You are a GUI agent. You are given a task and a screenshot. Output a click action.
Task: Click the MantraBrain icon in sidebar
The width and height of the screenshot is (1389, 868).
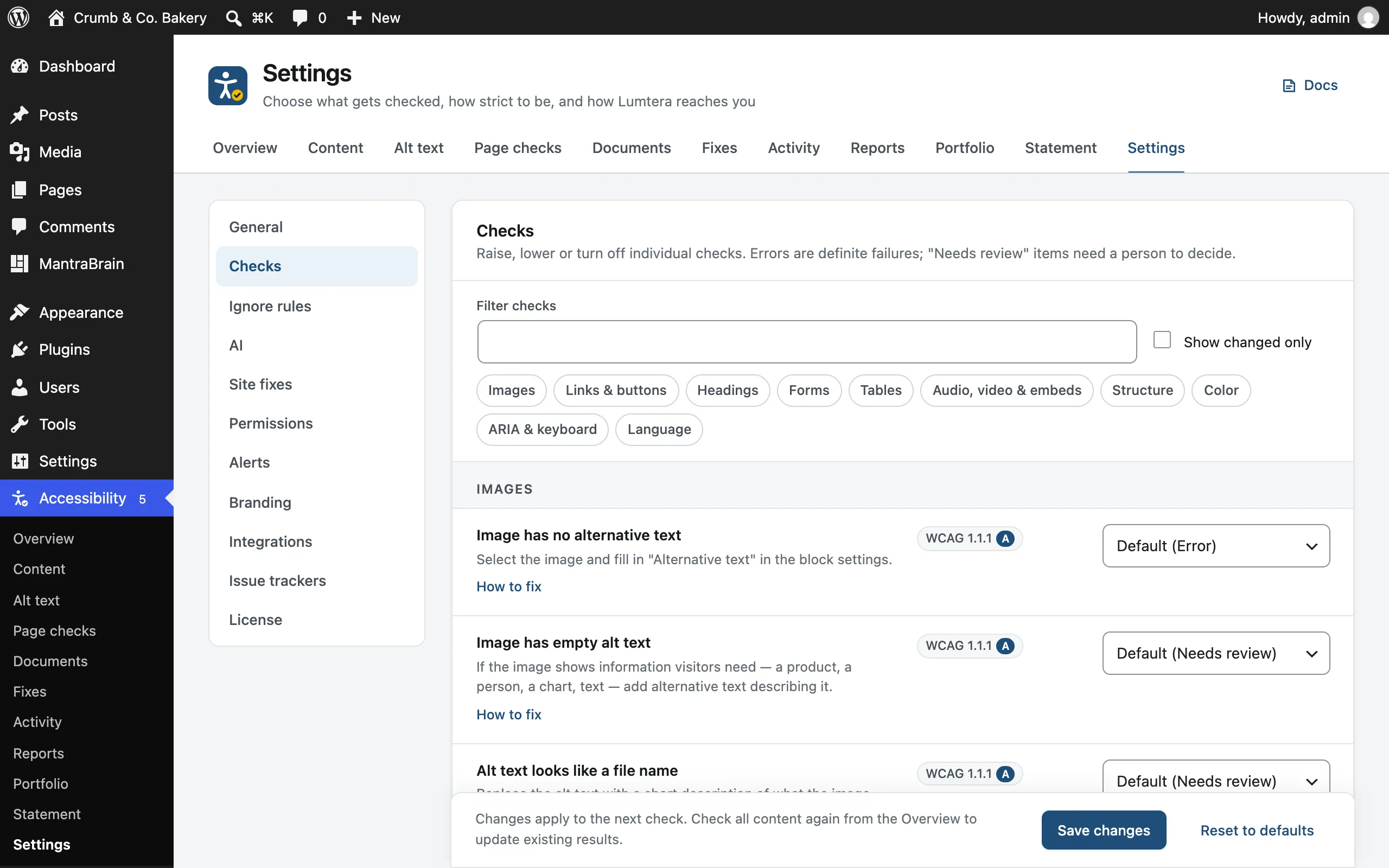pos(20,264)
